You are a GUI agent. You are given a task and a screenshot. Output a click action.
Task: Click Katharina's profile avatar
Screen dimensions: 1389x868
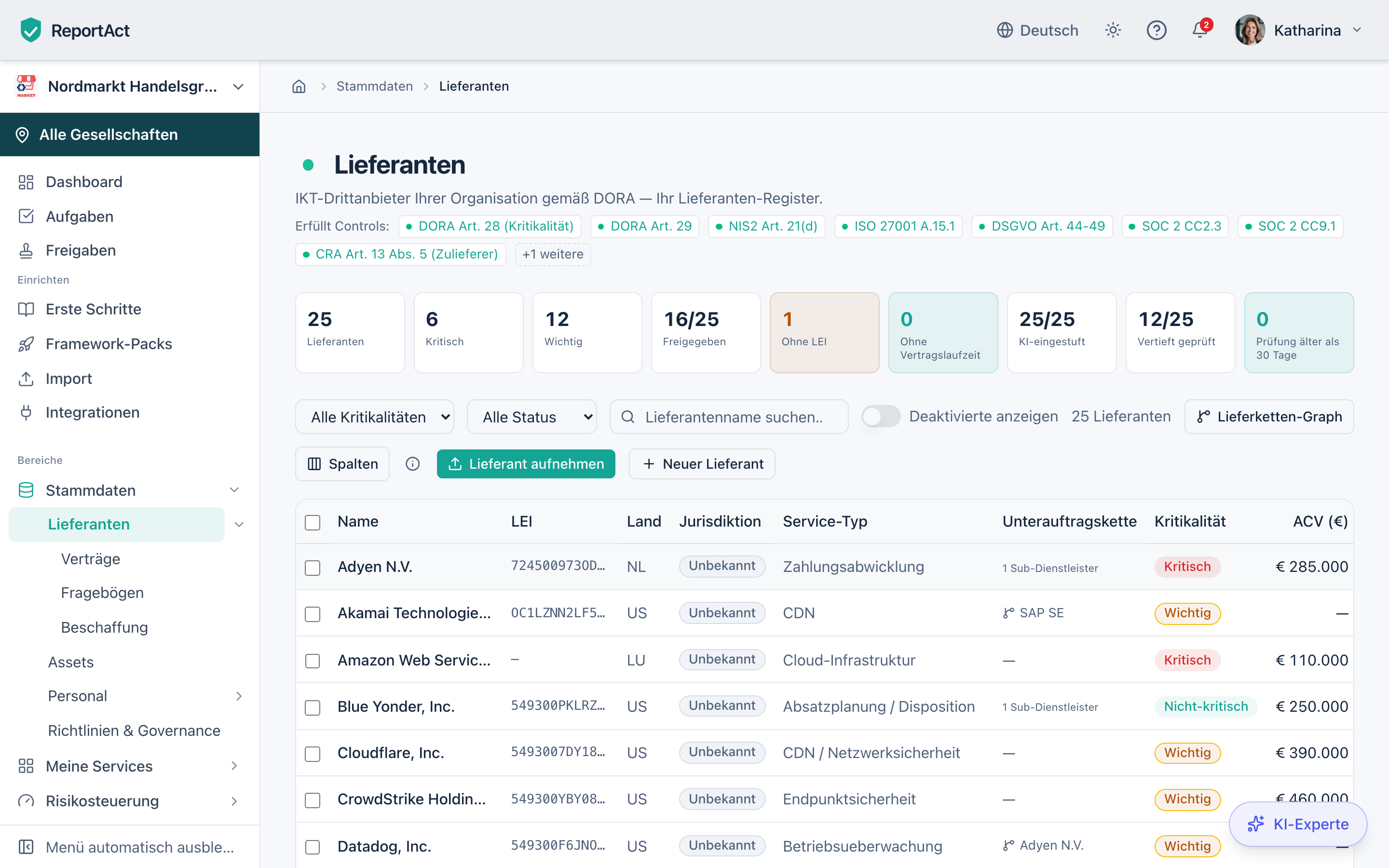1250,30
